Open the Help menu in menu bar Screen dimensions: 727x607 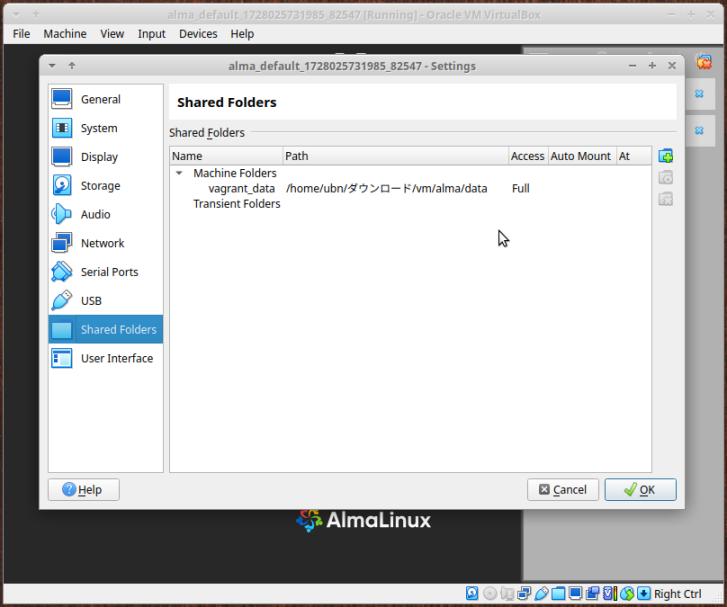click(242, 34)
